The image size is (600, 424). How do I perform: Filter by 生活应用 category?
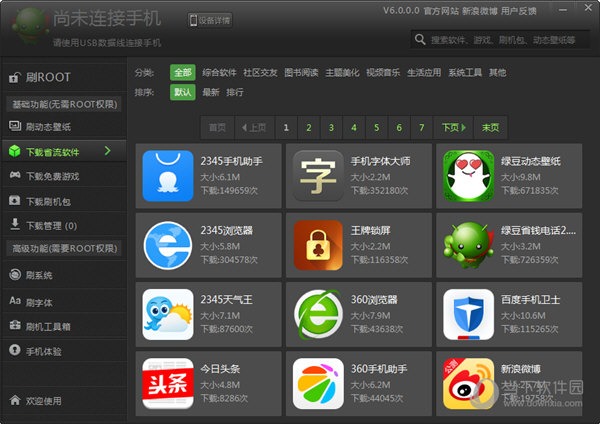[424, 72]
